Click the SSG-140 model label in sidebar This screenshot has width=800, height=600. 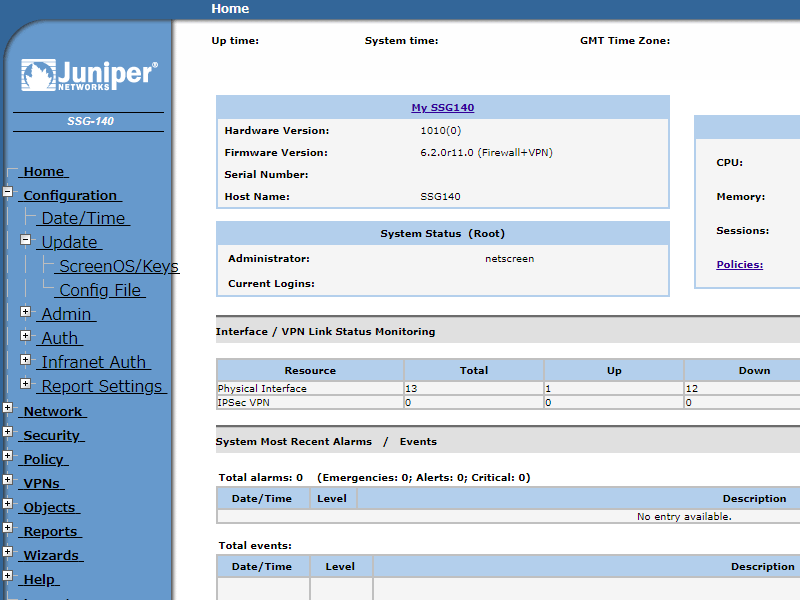click(90, 121)
